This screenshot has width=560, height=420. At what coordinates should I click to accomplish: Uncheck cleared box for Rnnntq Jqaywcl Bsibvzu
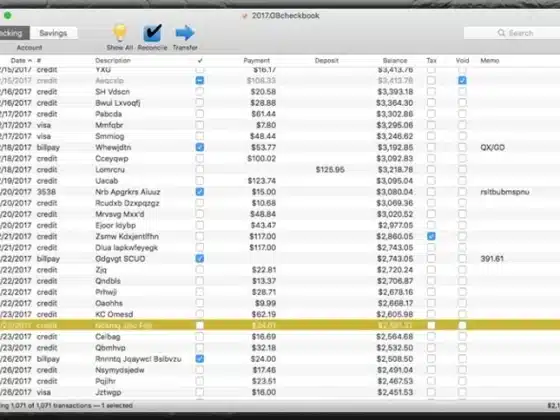(x=200, y=359)
